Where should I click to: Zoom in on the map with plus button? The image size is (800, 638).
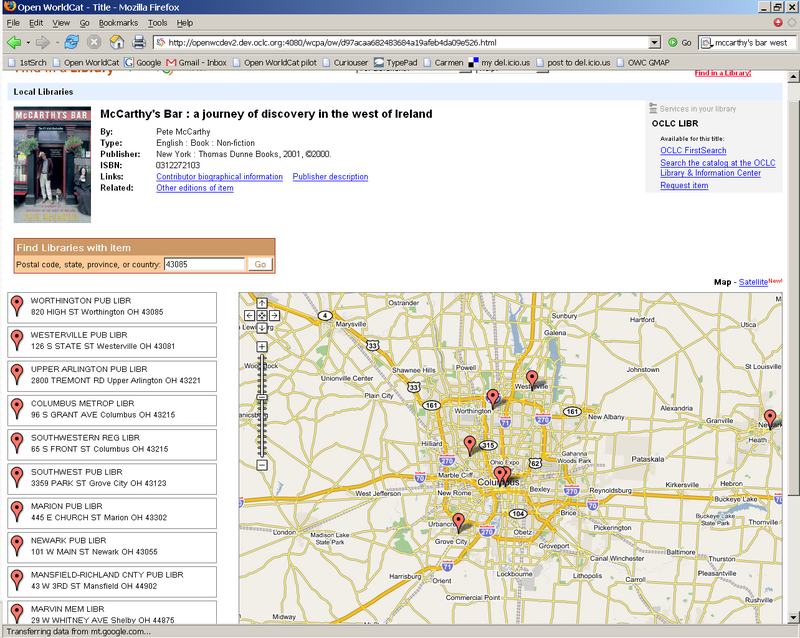coord(262,347)
